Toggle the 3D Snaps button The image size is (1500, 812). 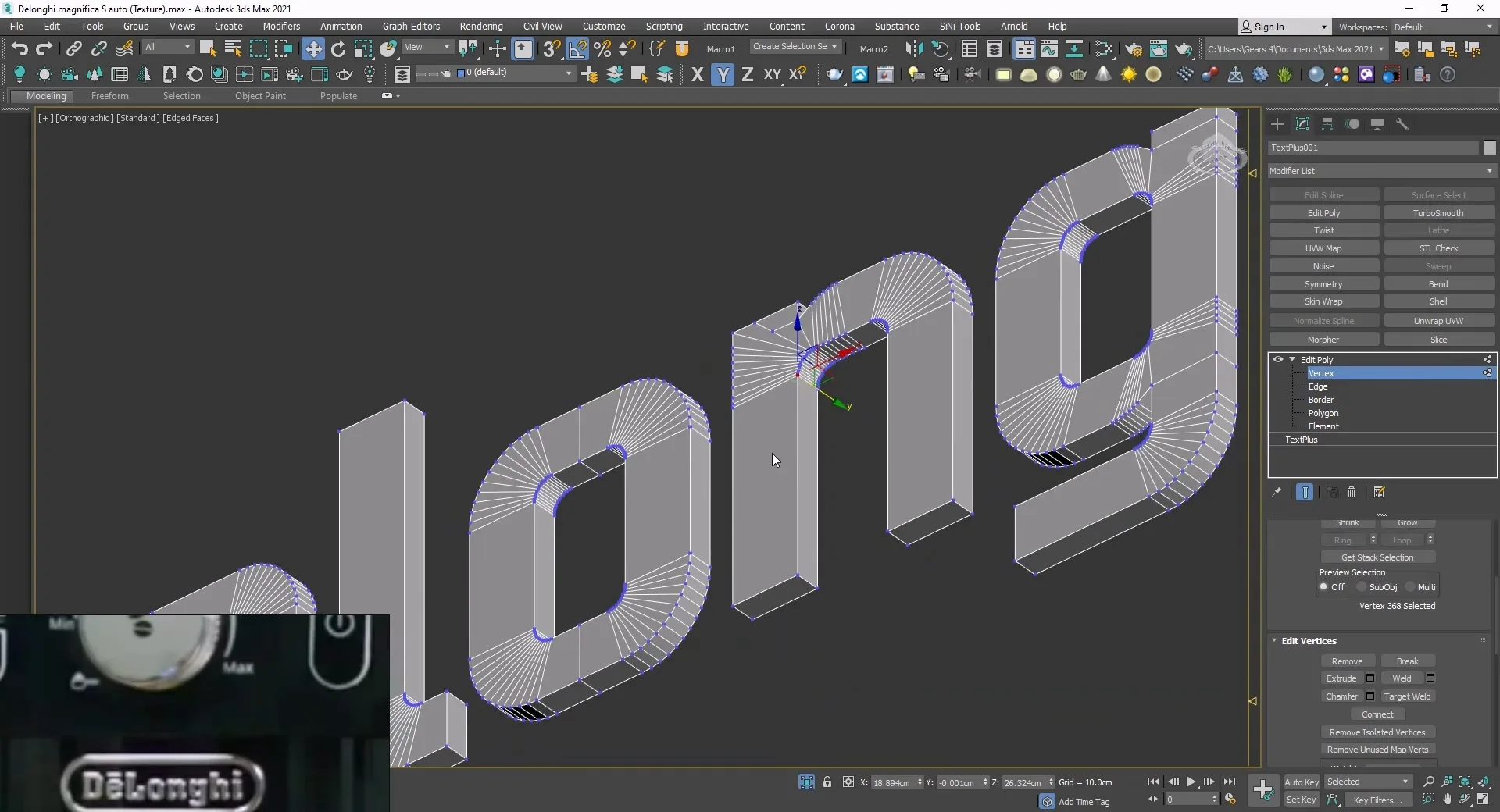[x=552, y=48]
